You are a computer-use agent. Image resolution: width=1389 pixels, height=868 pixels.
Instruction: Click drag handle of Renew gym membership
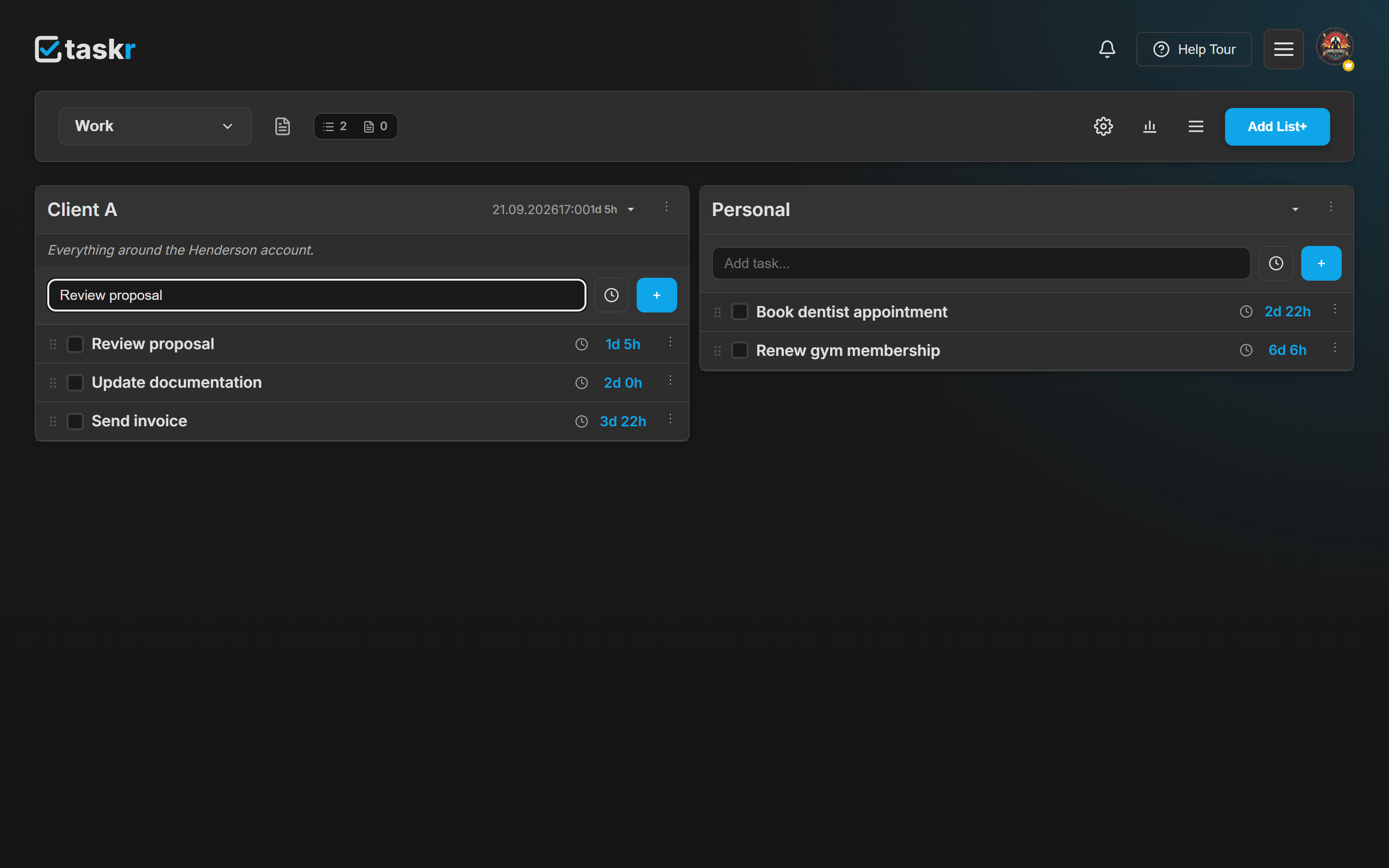[x=718, y=351]
